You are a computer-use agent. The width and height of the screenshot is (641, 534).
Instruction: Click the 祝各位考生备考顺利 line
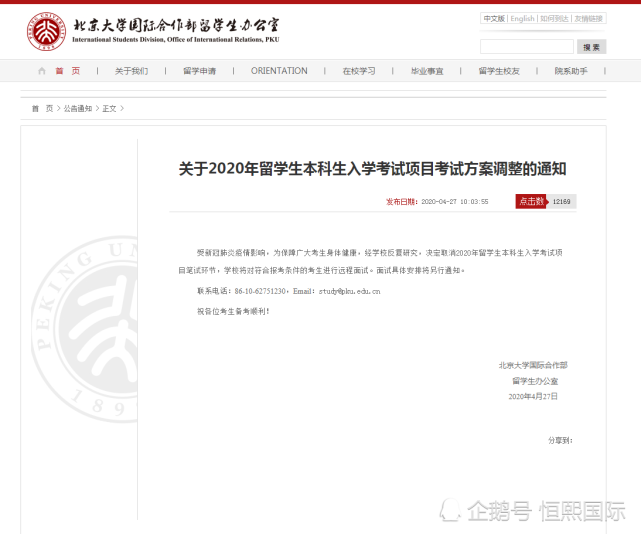(233, 311)
